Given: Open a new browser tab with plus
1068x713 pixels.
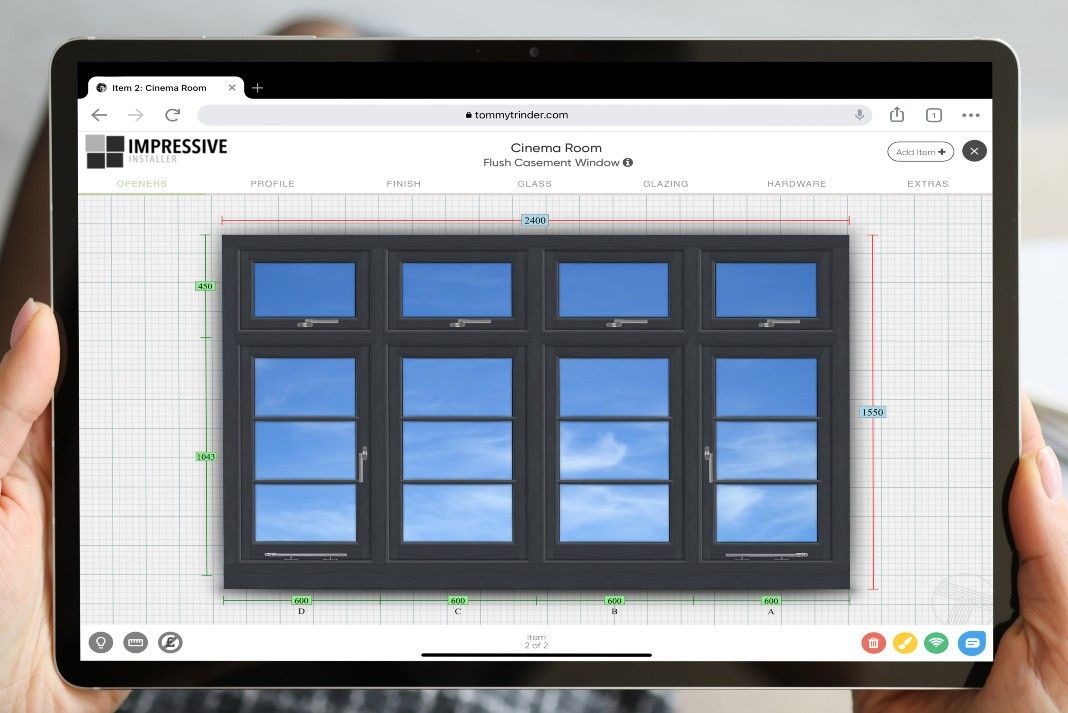Looking at the screenshot, I should tap(257, 87).
